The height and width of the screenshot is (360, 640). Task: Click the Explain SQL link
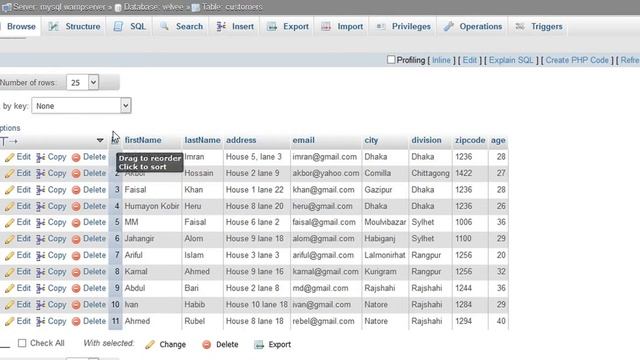click(511, 60)
